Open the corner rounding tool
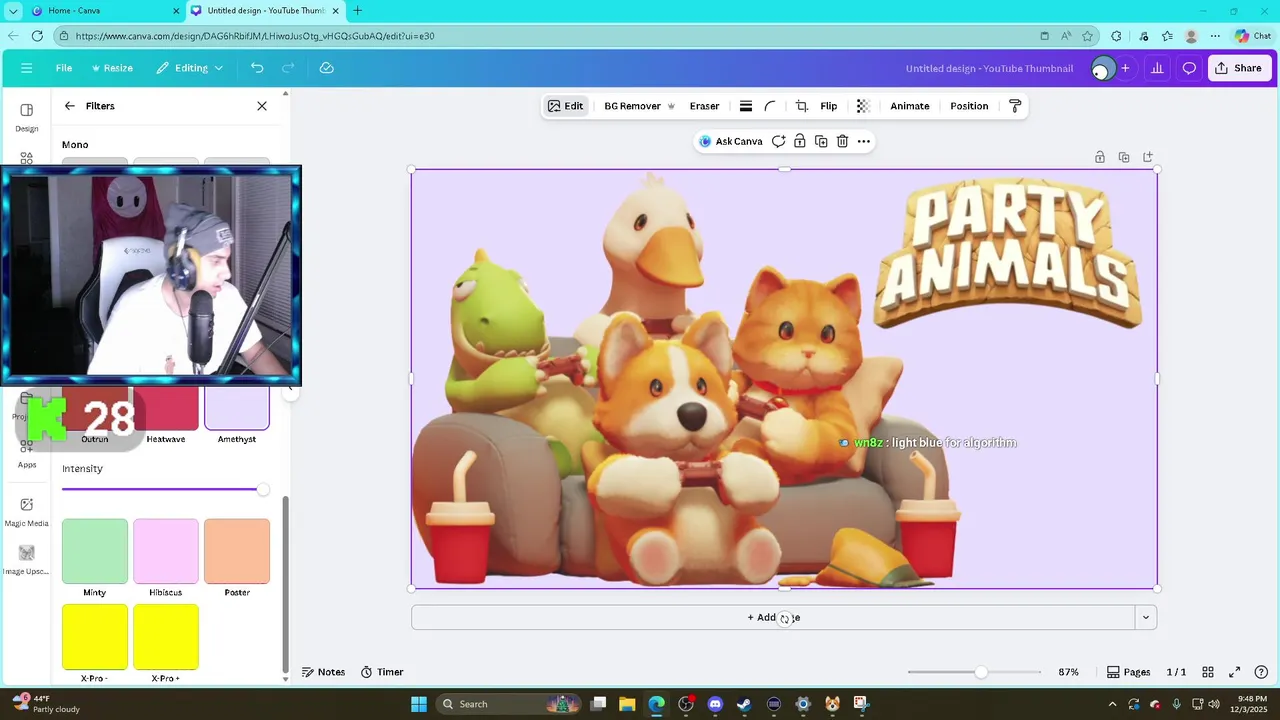 coord(770,106)
